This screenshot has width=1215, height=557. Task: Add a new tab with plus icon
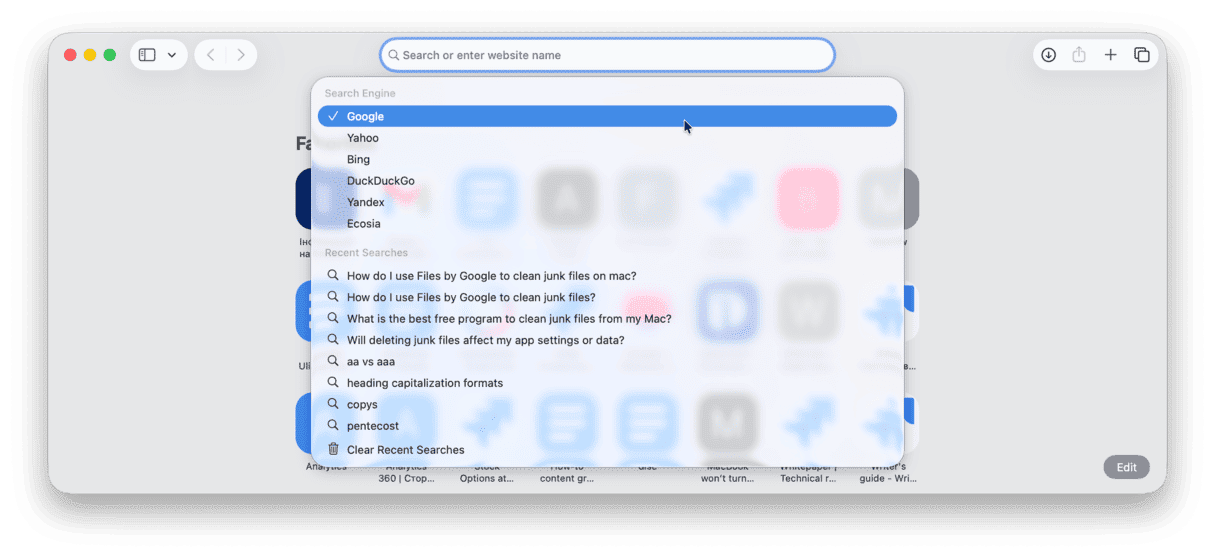[1110, 55]
